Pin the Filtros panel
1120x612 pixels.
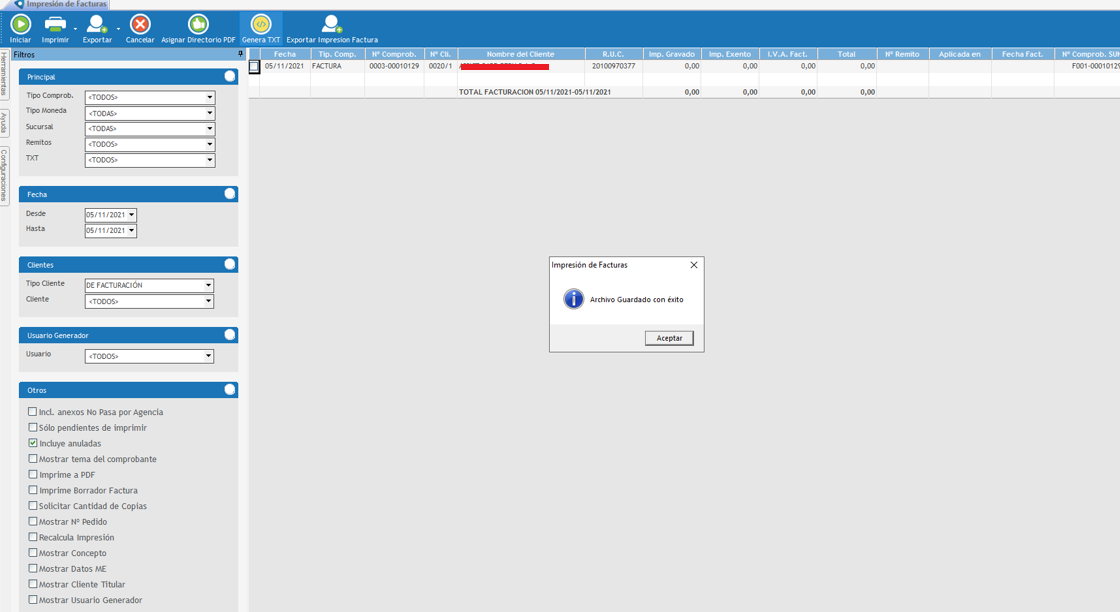point(240,54)
